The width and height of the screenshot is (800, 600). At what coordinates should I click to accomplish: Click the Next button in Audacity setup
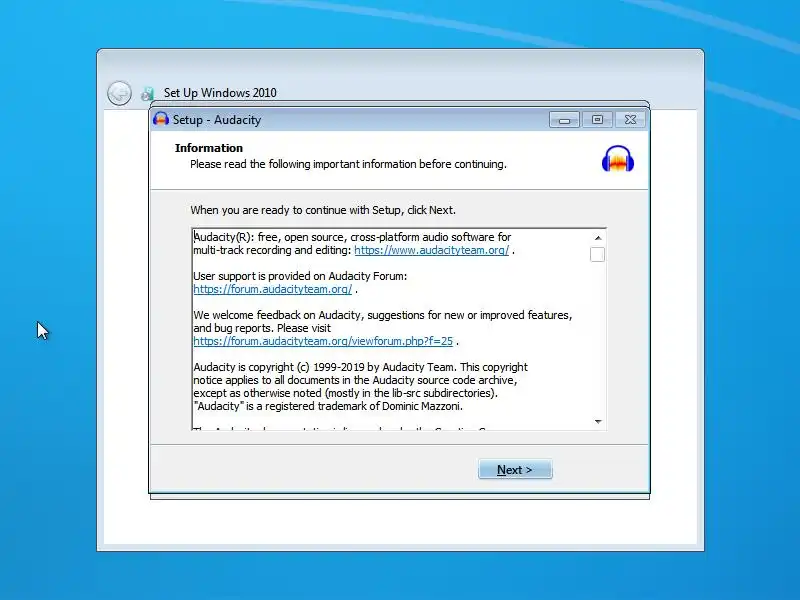click(x=515, y=469)
